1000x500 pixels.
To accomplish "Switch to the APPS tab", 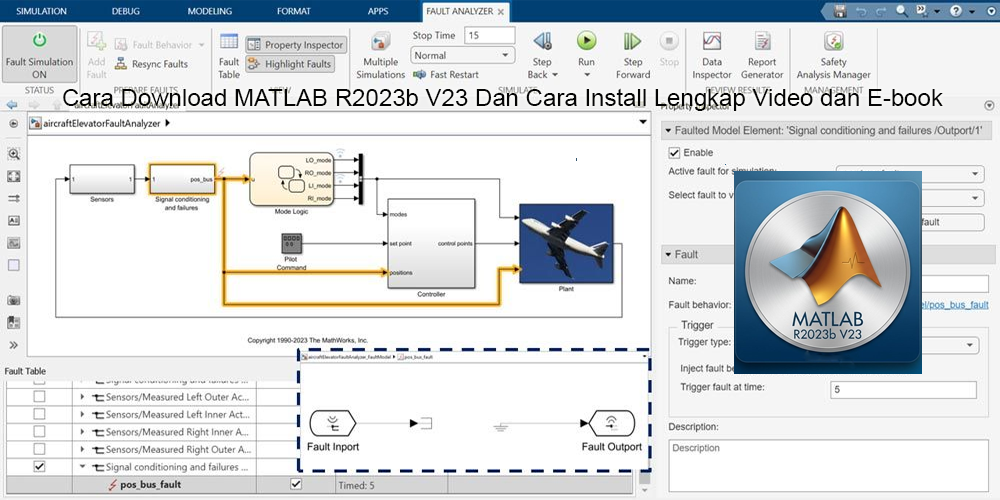I will (378, 11).
